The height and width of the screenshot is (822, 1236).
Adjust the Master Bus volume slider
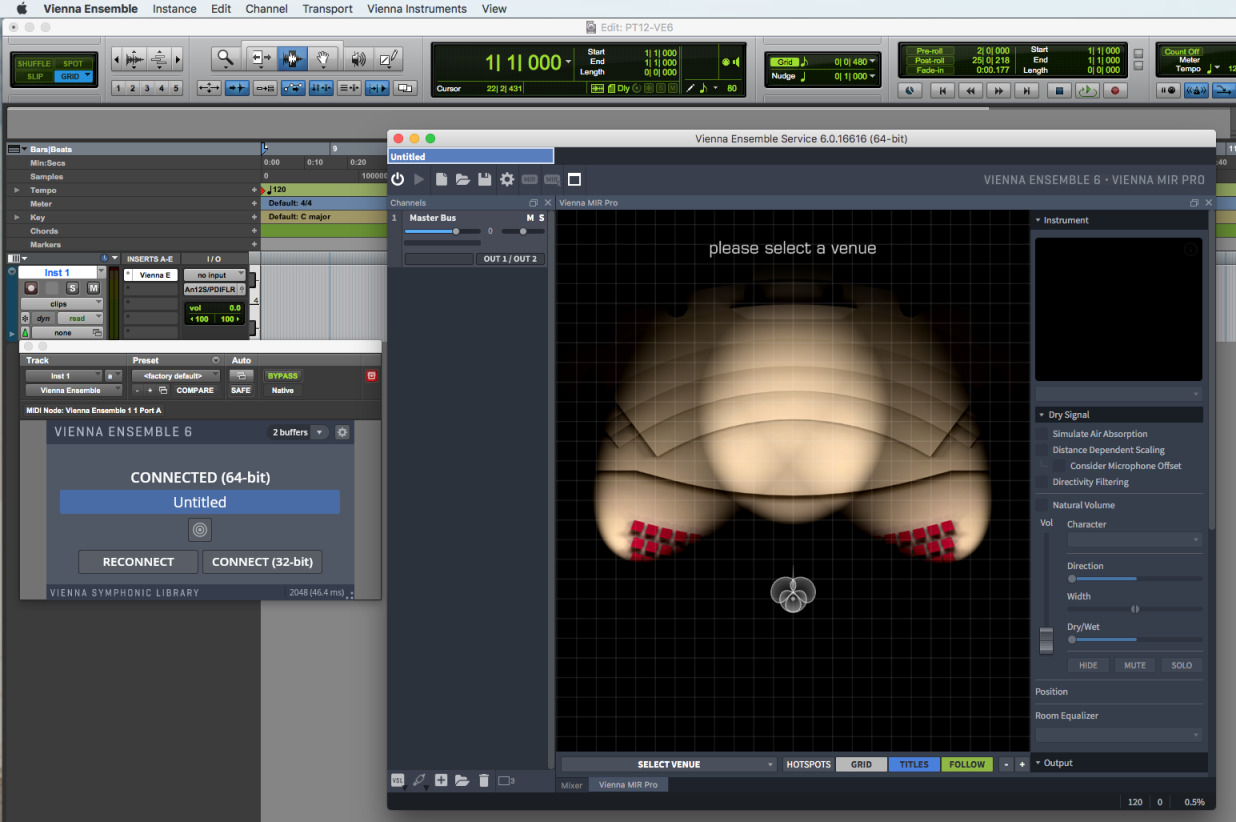coord(442,231)
